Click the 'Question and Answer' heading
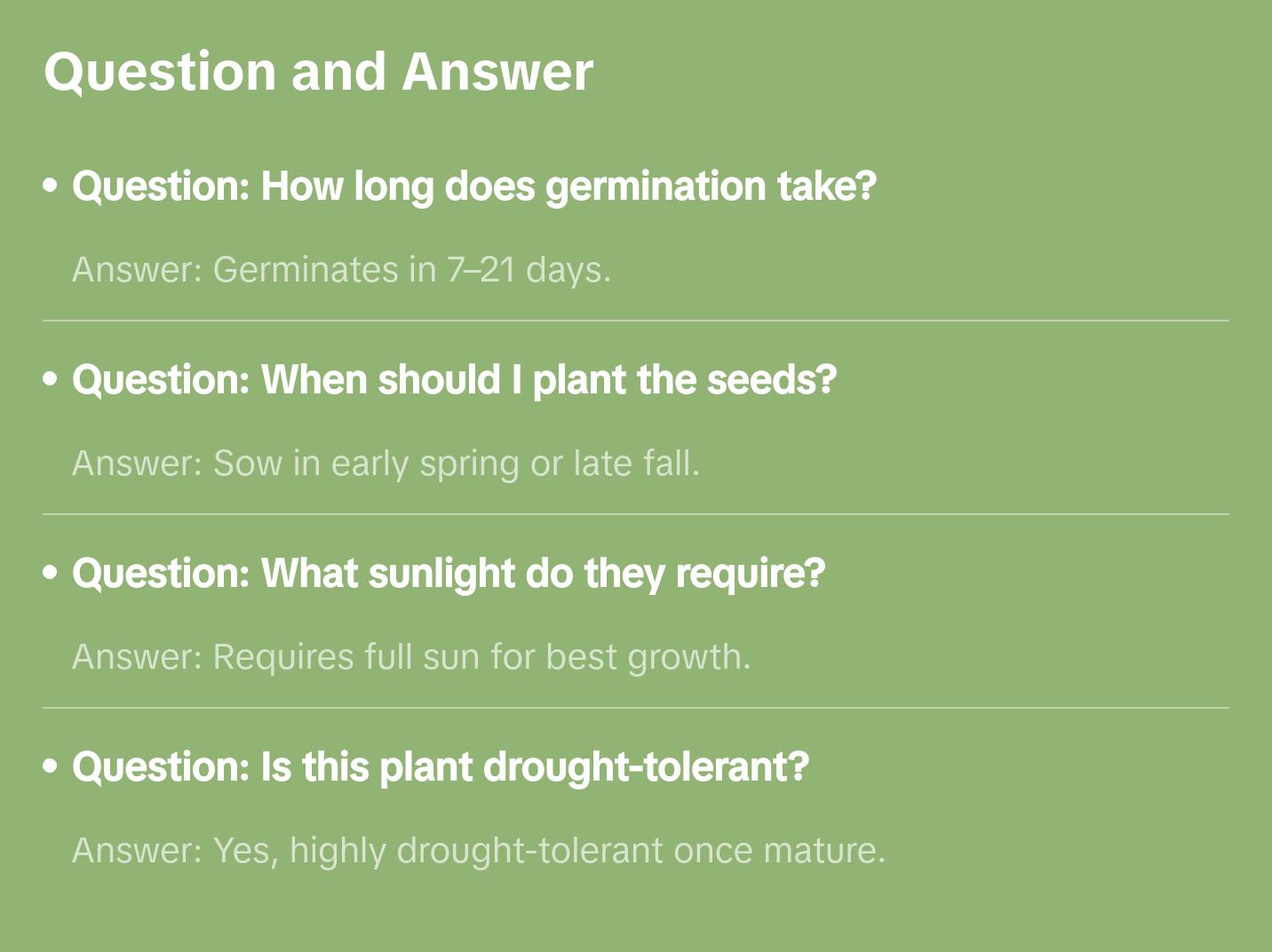The width and height of the screenshot is (1272, 952). [318, 72]
